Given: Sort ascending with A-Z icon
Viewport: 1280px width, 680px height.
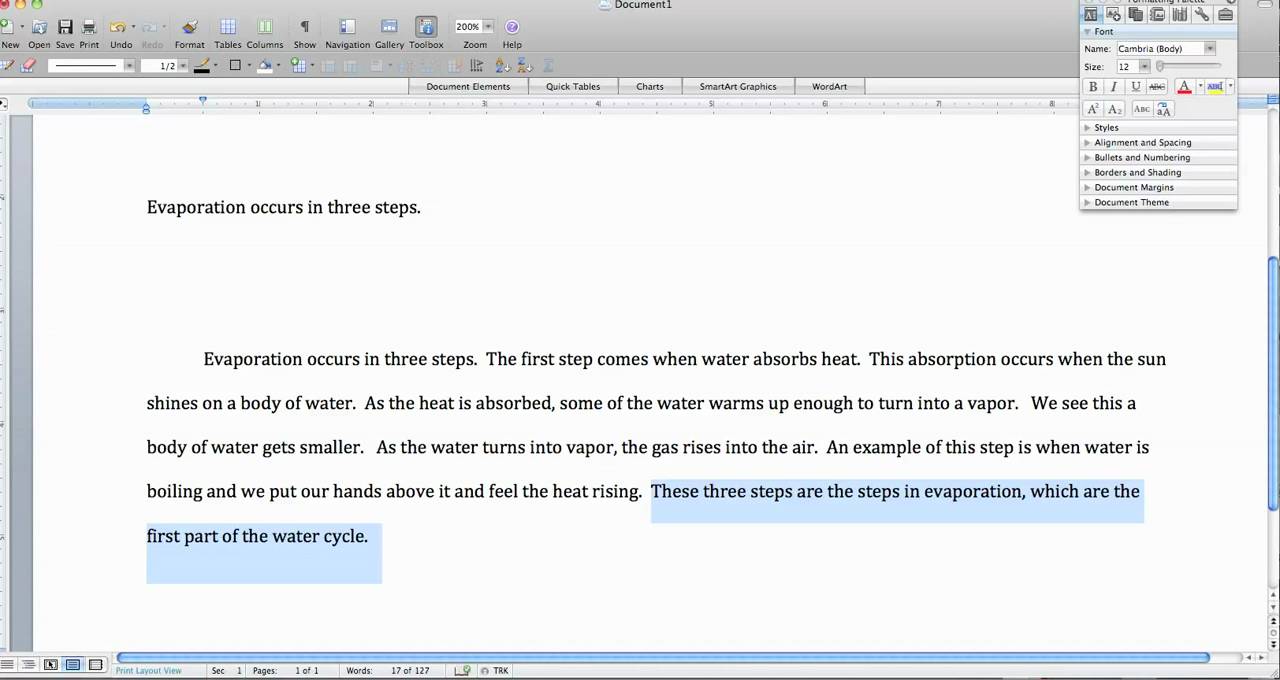Looking at the screenshot, I should [501, 65].
